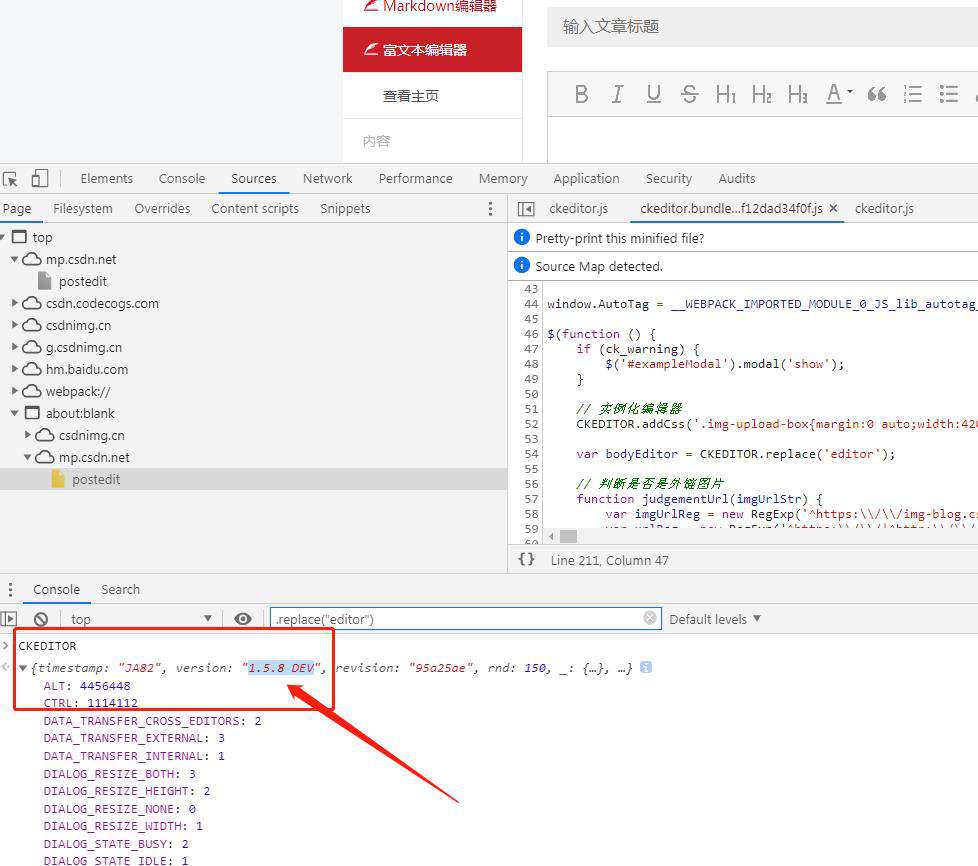
Task: Open the Memory panel
Action: (503, 178)
